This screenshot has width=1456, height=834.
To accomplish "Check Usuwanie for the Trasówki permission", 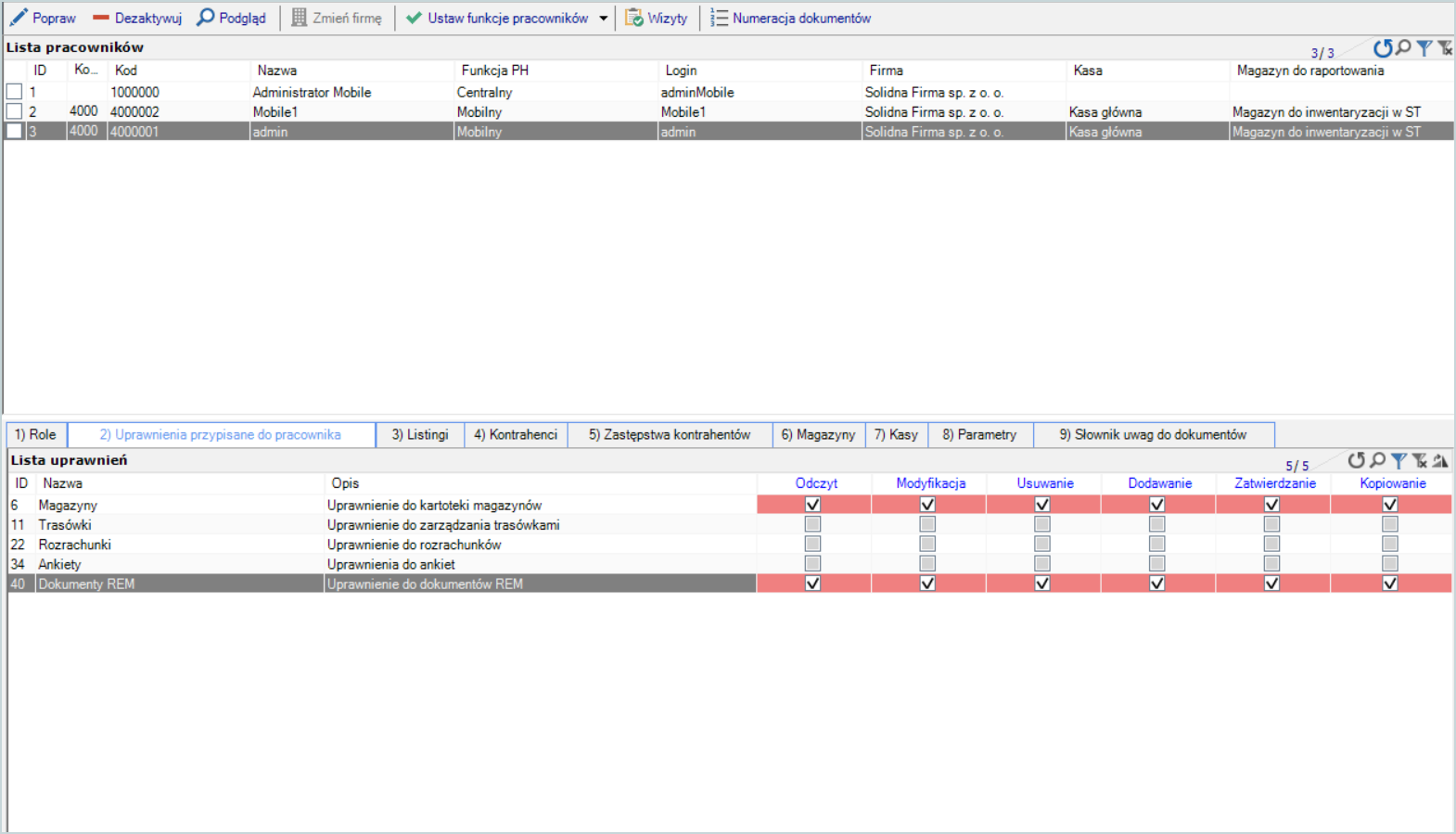I will 1042,524.
